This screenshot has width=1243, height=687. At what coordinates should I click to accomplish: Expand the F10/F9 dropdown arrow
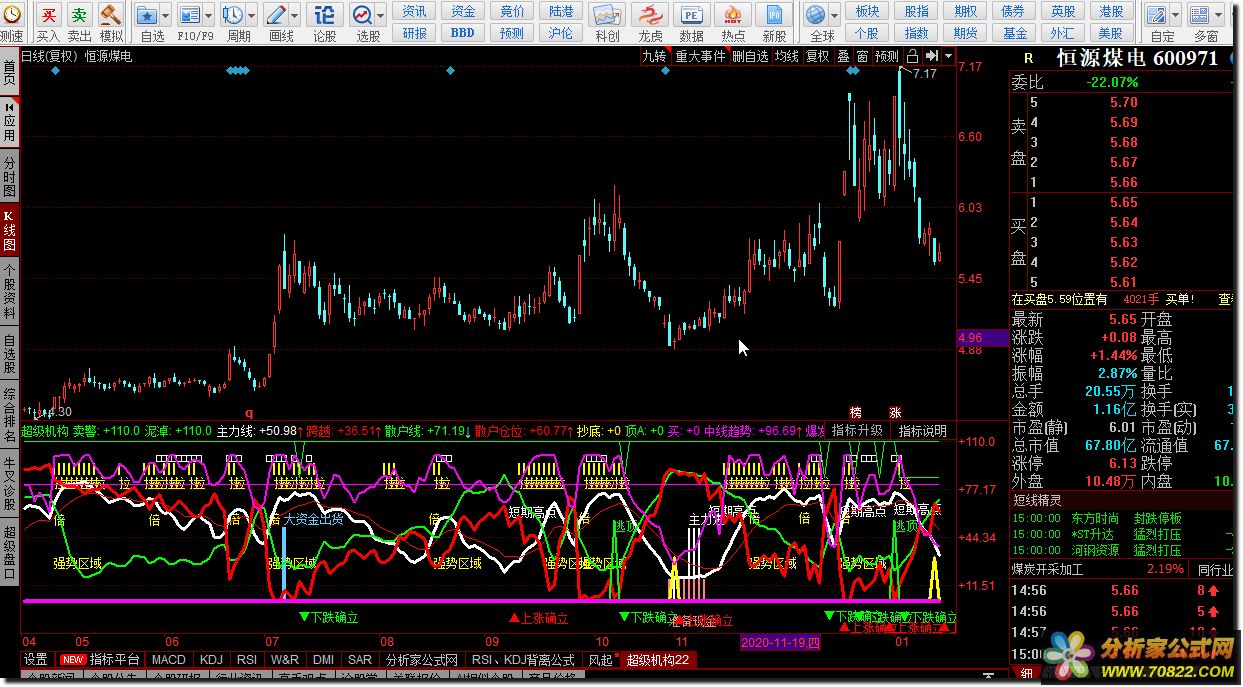[207, 16]
